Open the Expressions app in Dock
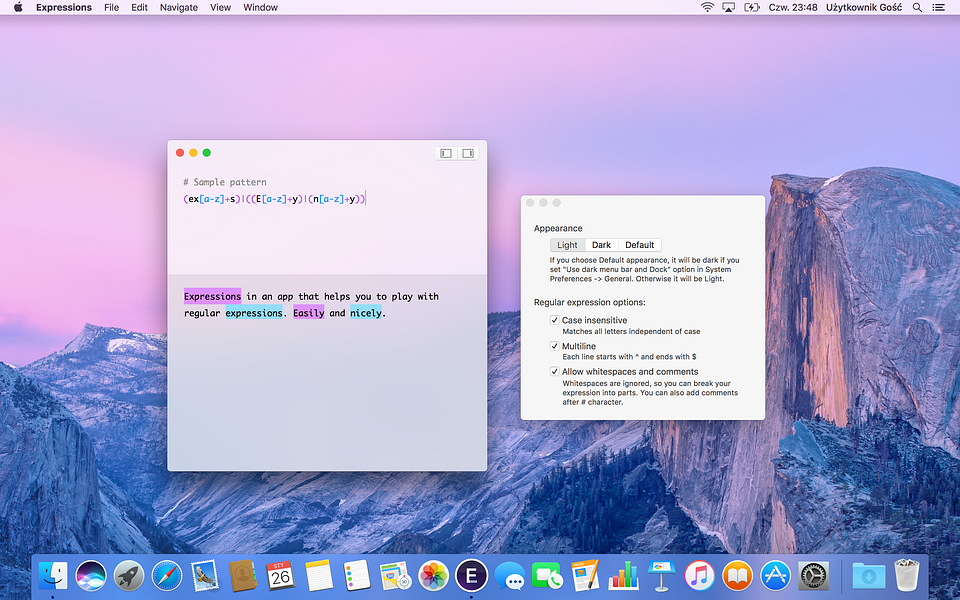960x600 pixels. click(471, 576)
